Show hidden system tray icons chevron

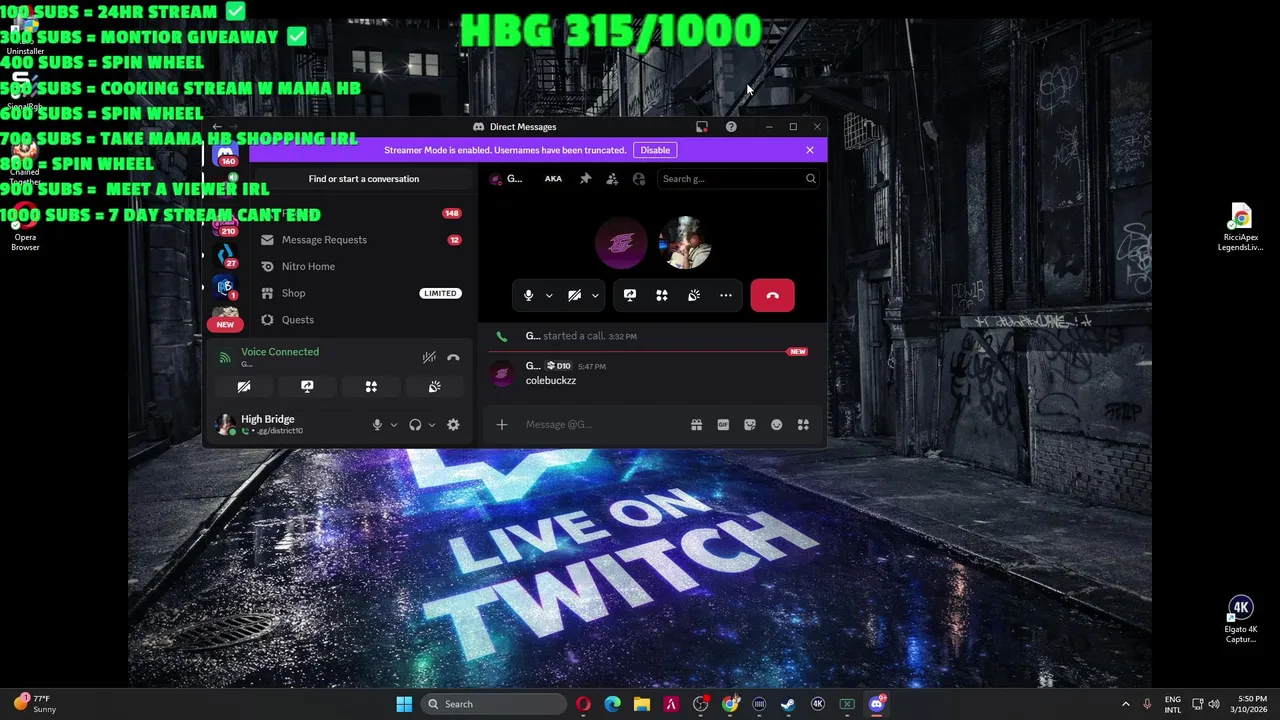(x=1125, y=704)
